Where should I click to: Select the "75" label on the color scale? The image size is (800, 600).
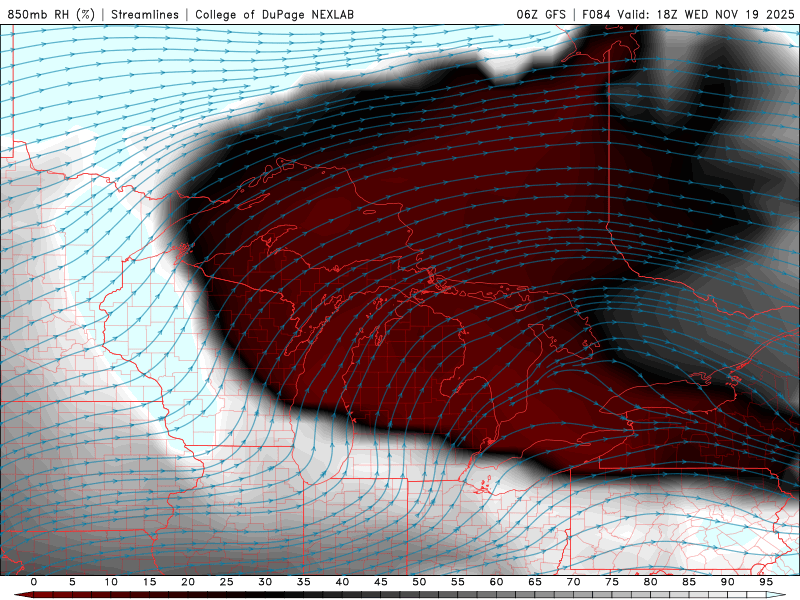click(x=612, y=582)
